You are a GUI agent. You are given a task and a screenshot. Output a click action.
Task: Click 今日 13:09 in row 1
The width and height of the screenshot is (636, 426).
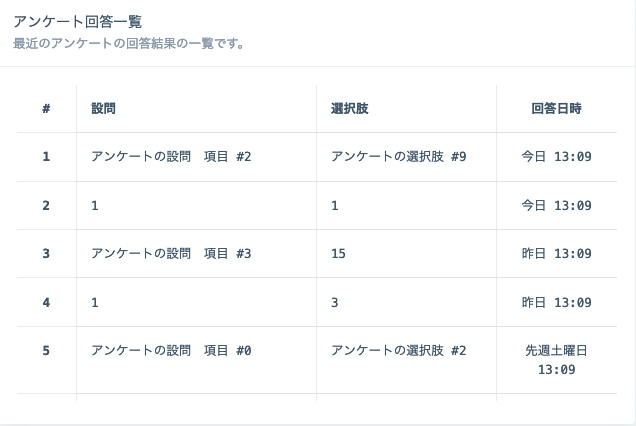pos(556,157)
